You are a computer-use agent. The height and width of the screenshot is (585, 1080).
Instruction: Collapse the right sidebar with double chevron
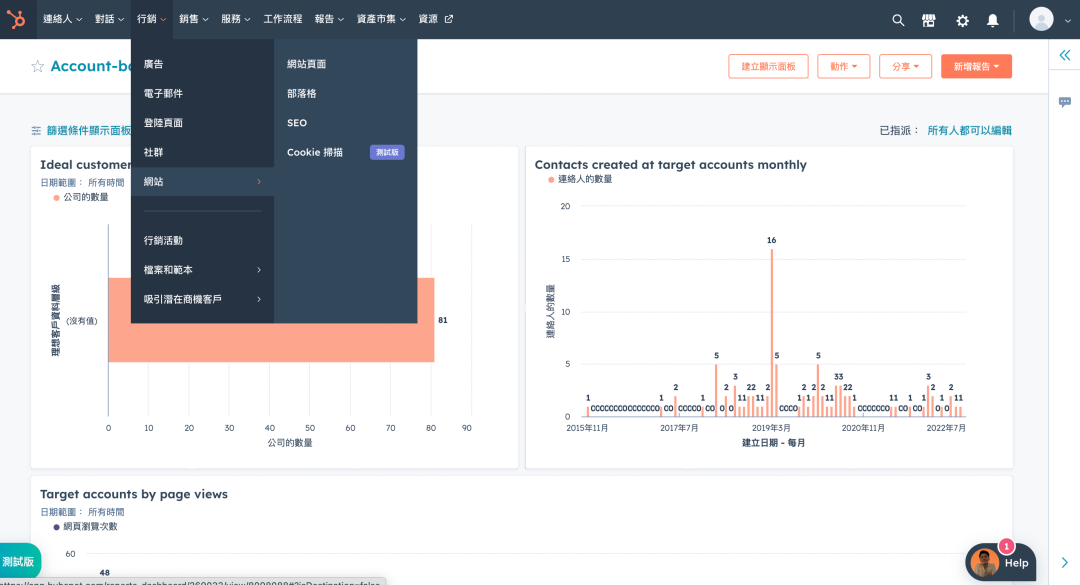[1064, 56]
